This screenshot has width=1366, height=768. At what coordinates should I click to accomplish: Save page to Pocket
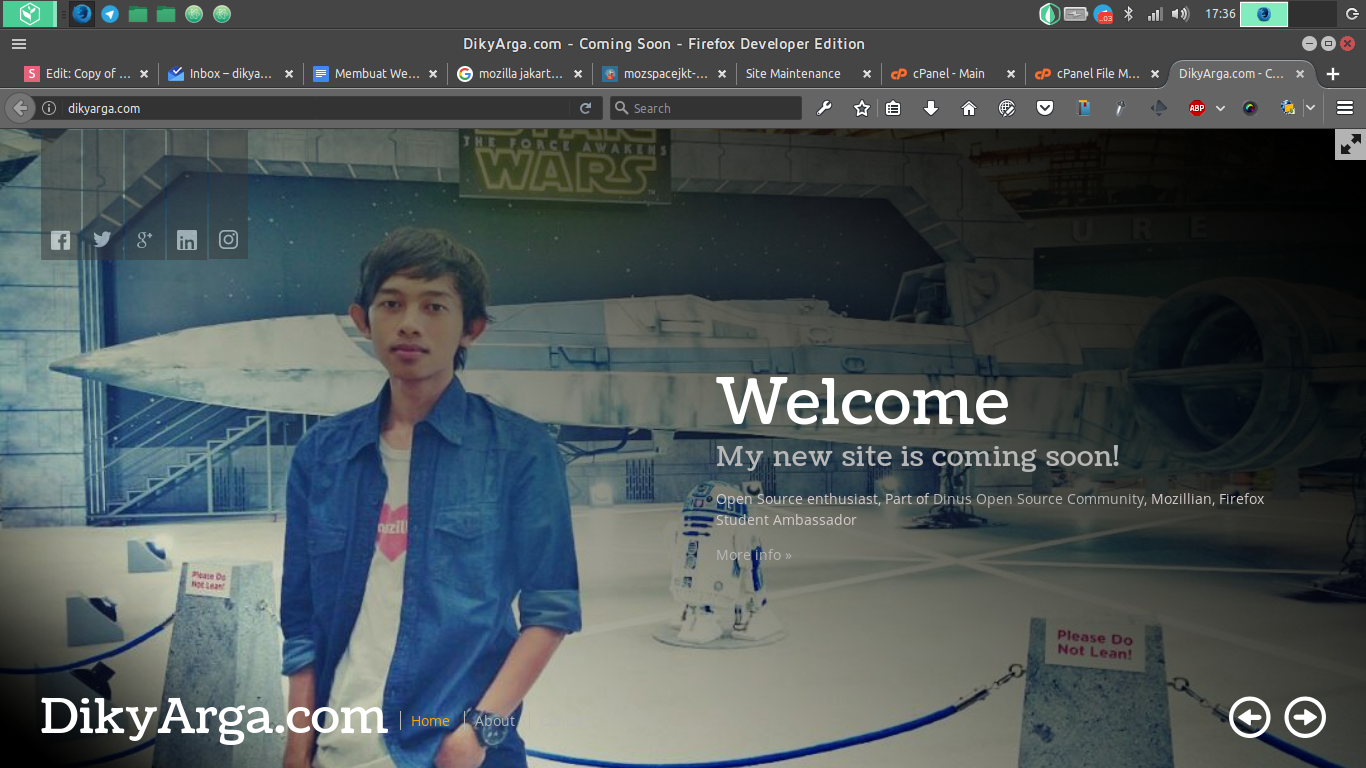(x=1045, y=108)
